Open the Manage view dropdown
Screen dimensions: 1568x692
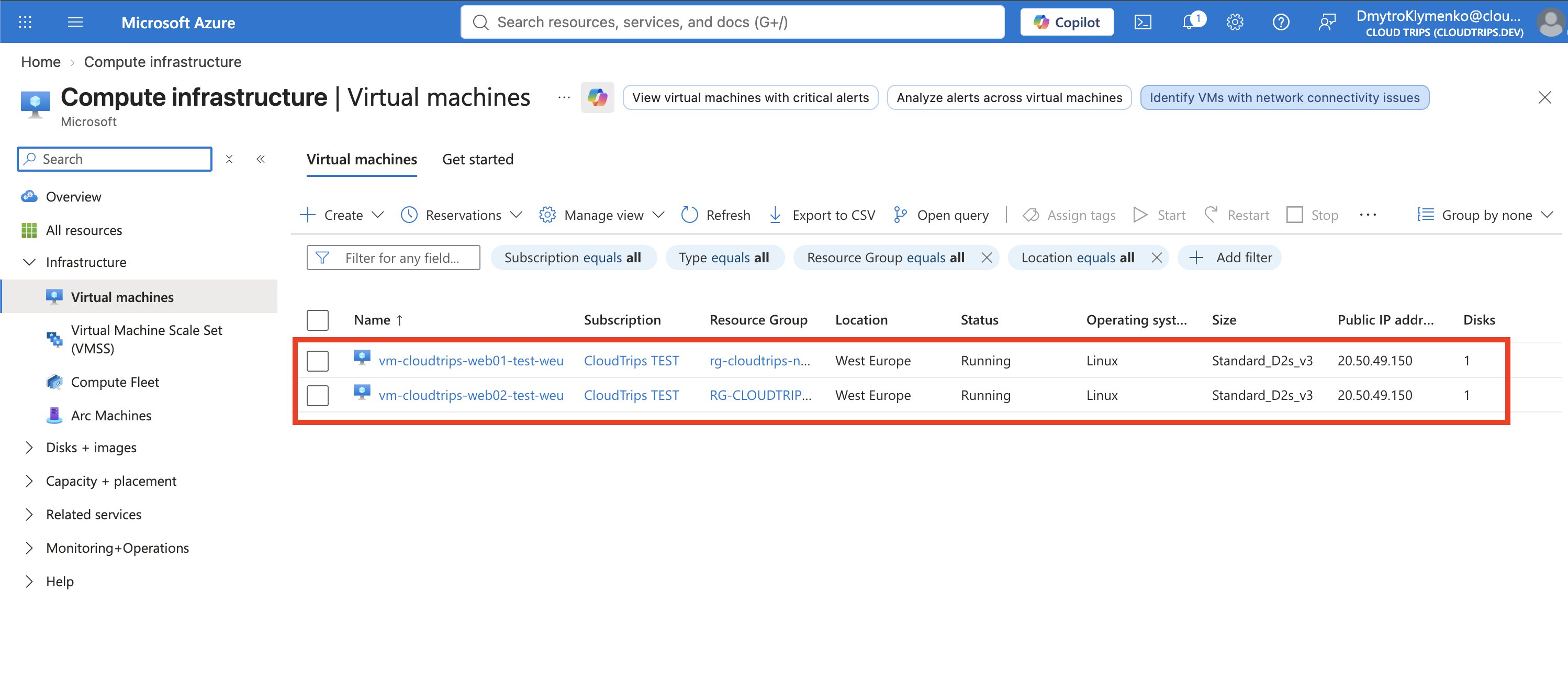601,215
